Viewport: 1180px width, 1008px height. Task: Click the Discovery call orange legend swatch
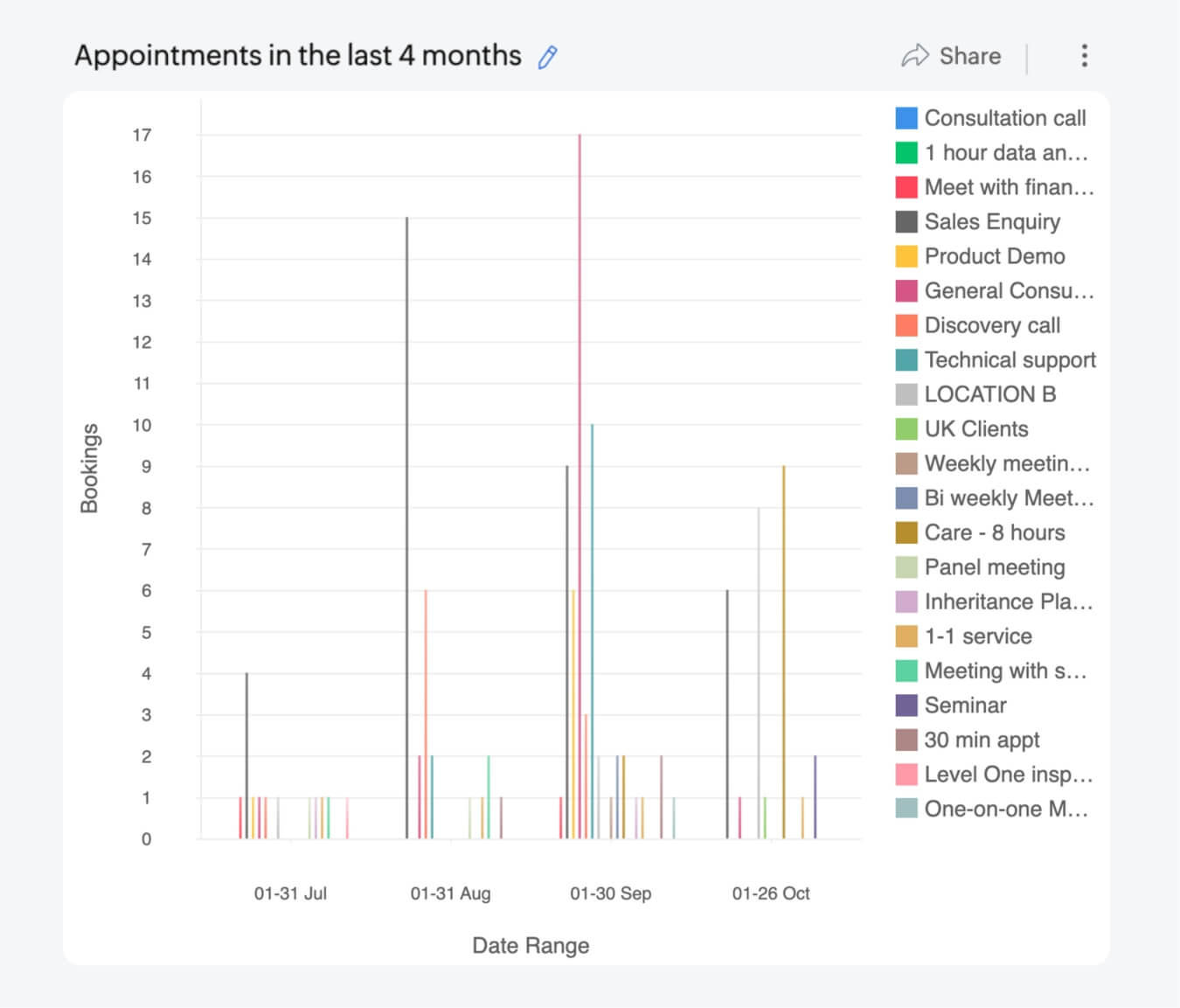point(906,326)
